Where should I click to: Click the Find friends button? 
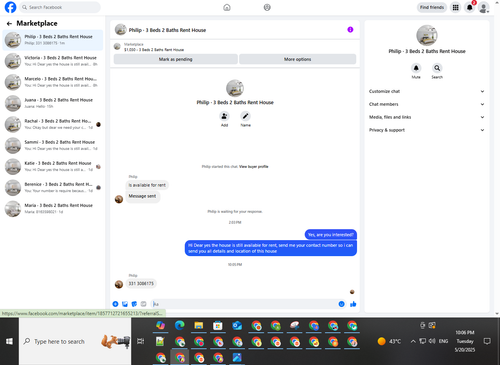pyautogui.click(x=432, y=7)
